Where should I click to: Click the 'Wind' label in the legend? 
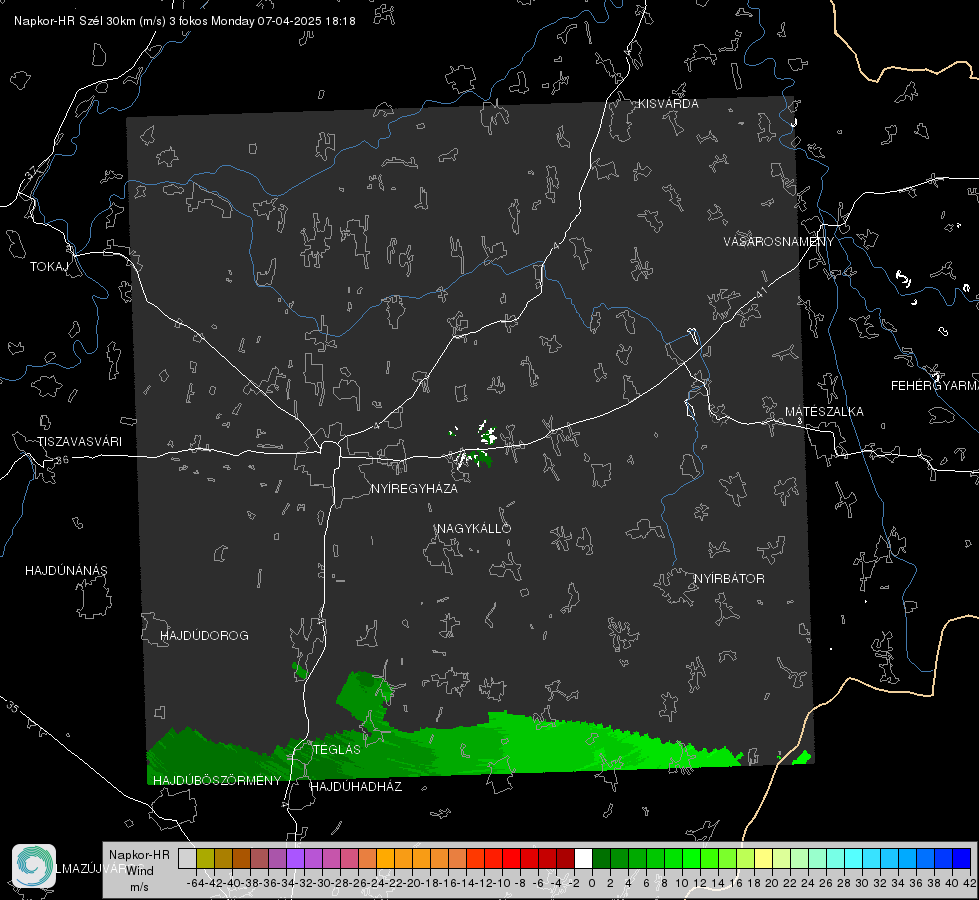click(x=139, y=870)
